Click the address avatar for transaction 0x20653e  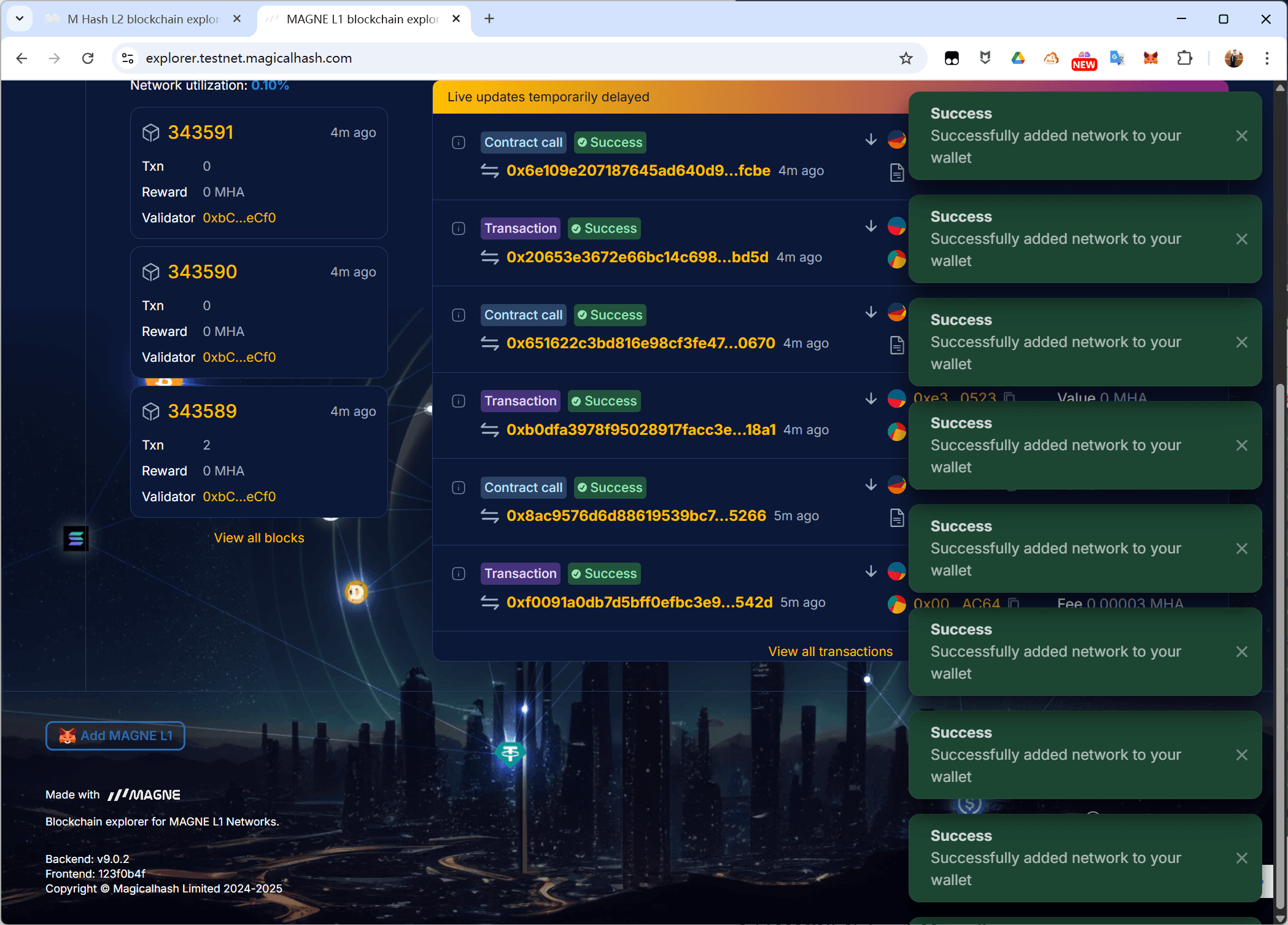click(896, 227)
